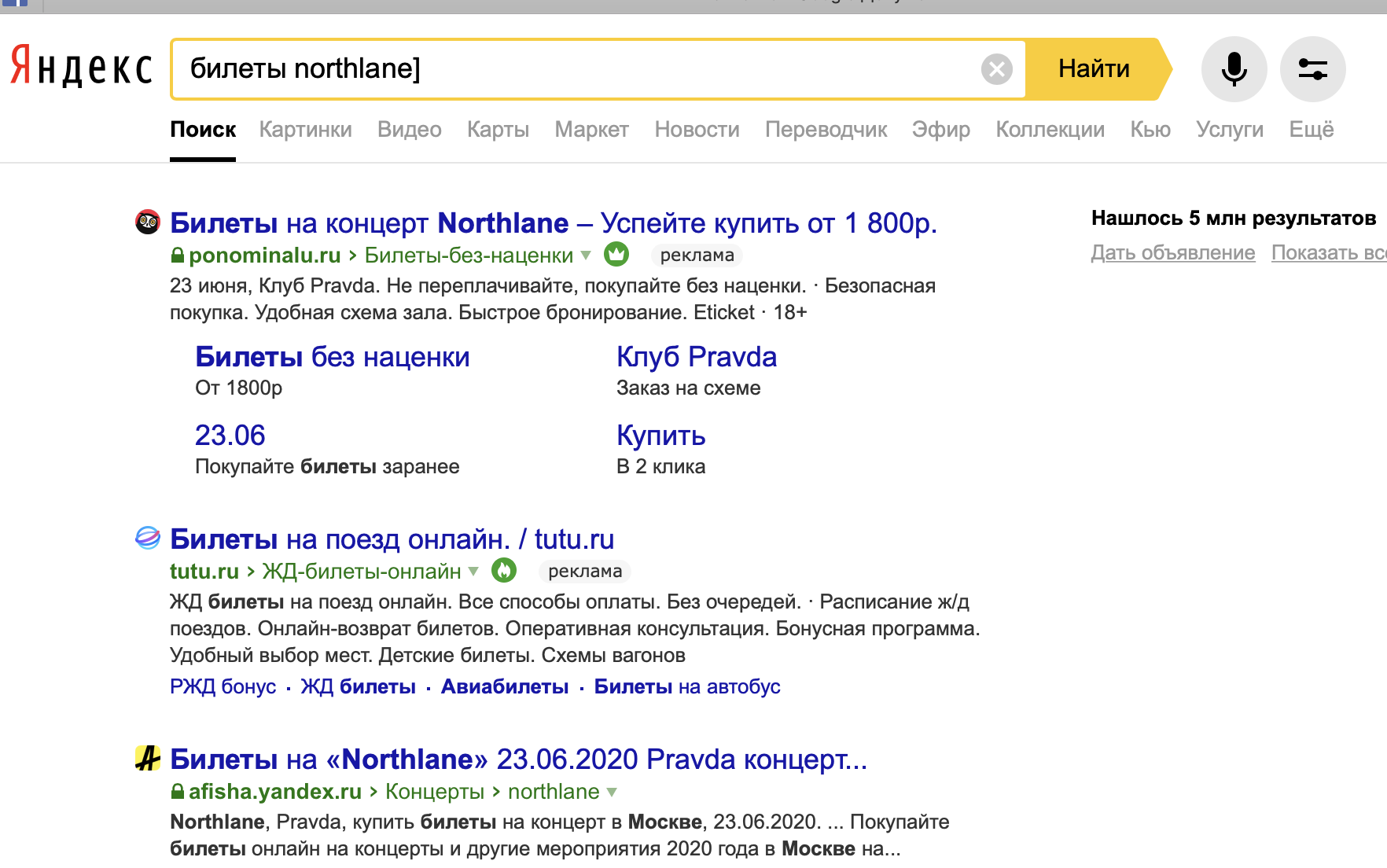
Task: Open Билеты на «Northlane» 23.06.2020 Pravda result
Action: tap(519, 759)
